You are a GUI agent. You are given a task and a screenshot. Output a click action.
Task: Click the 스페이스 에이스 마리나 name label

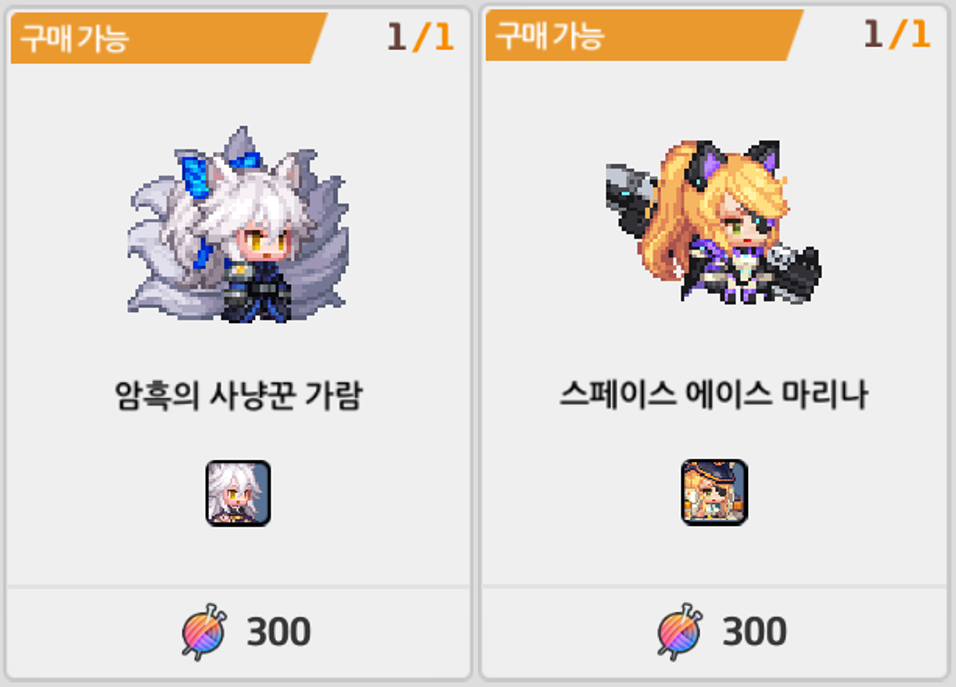tap(714, 394)
